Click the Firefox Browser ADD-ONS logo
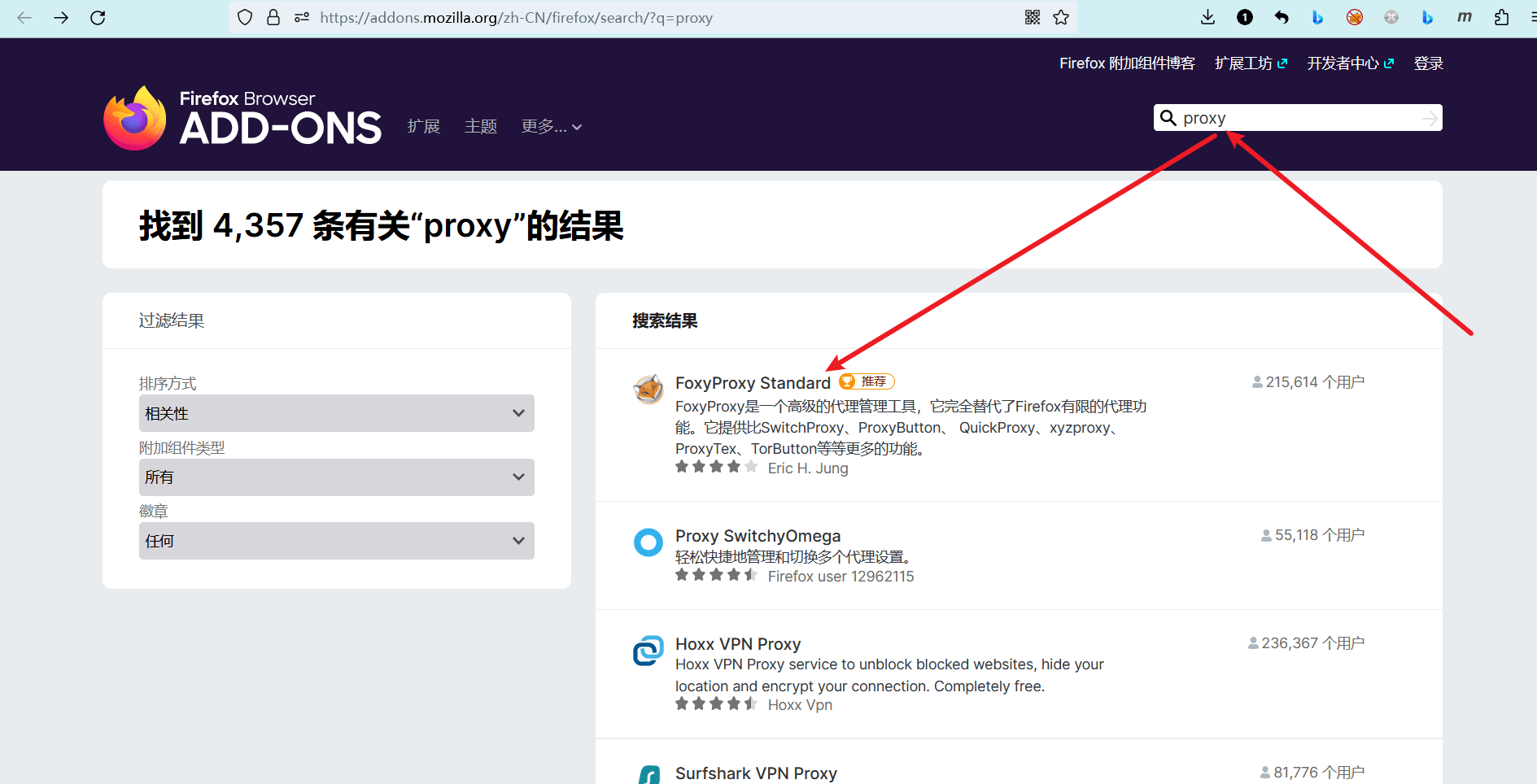Viewport: 1537px width, 784px height. pos(242,118)
